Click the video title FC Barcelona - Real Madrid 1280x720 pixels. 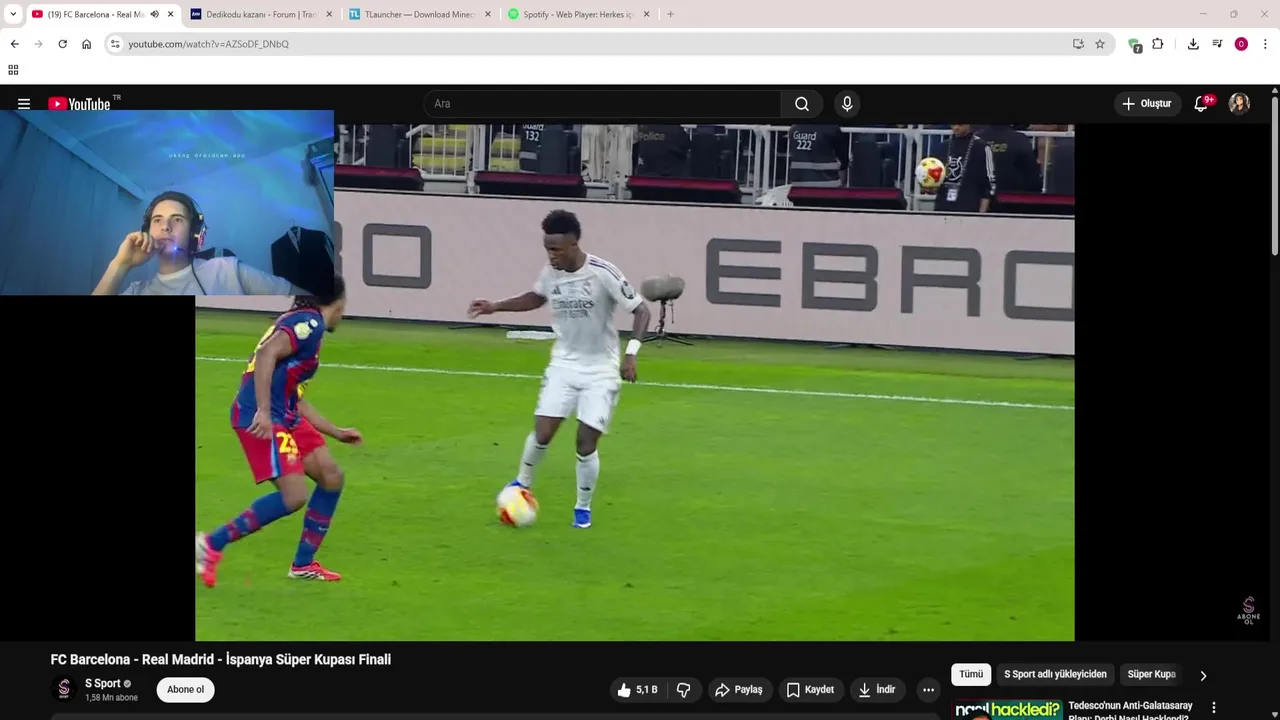click(221, 660)
